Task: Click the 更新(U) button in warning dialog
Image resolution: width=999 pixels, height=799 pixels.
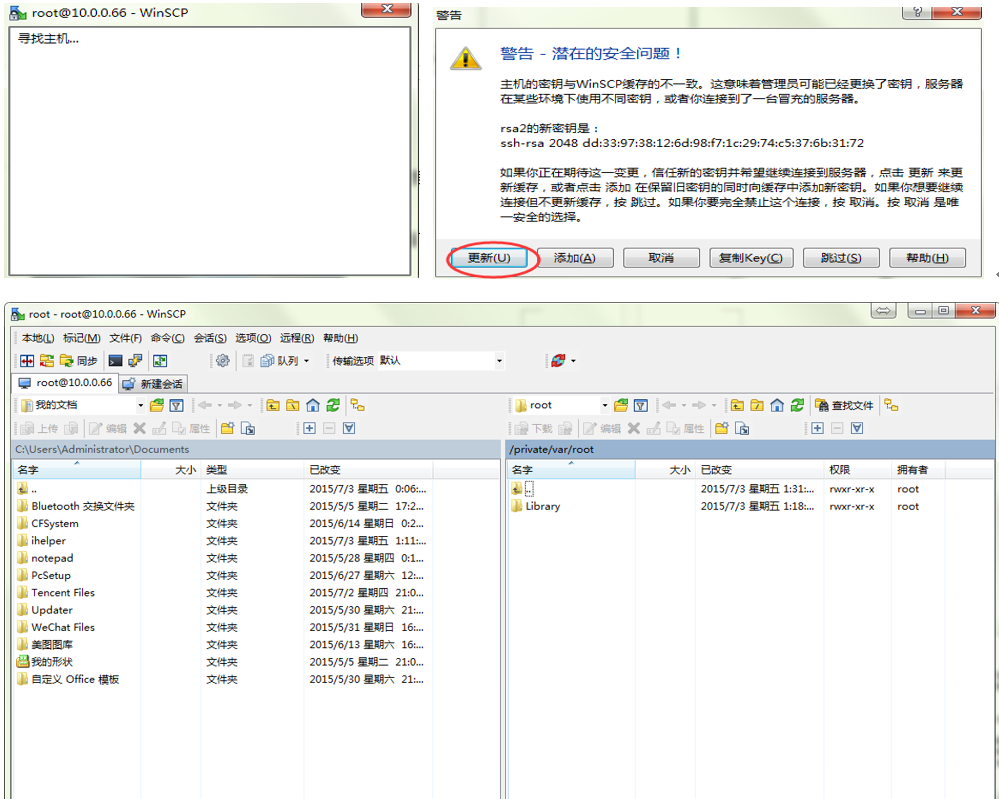Action: point(489,258)
